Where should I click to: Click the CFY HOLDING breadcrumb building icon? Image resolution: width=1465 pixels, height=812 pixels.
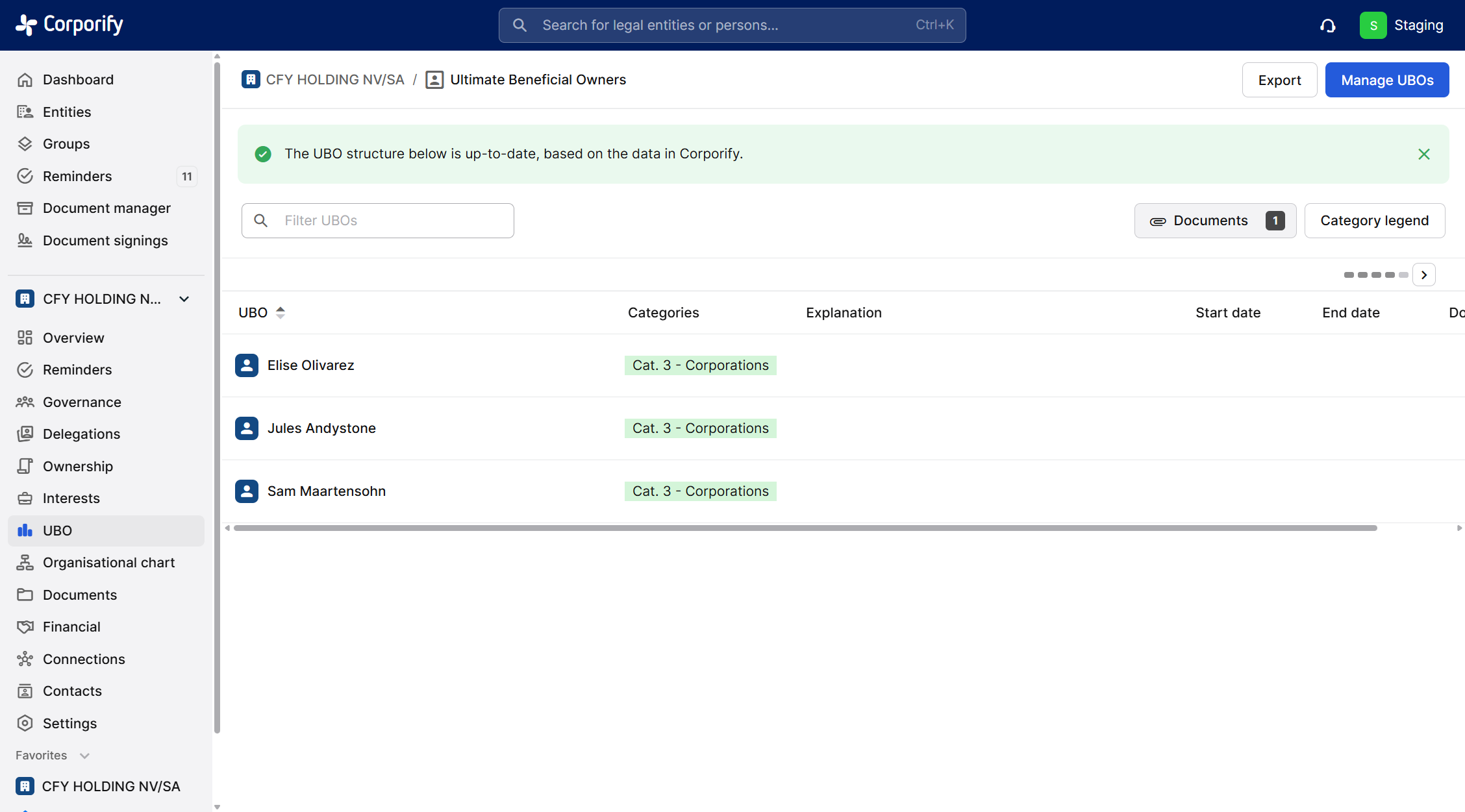[x=251, y=79]
